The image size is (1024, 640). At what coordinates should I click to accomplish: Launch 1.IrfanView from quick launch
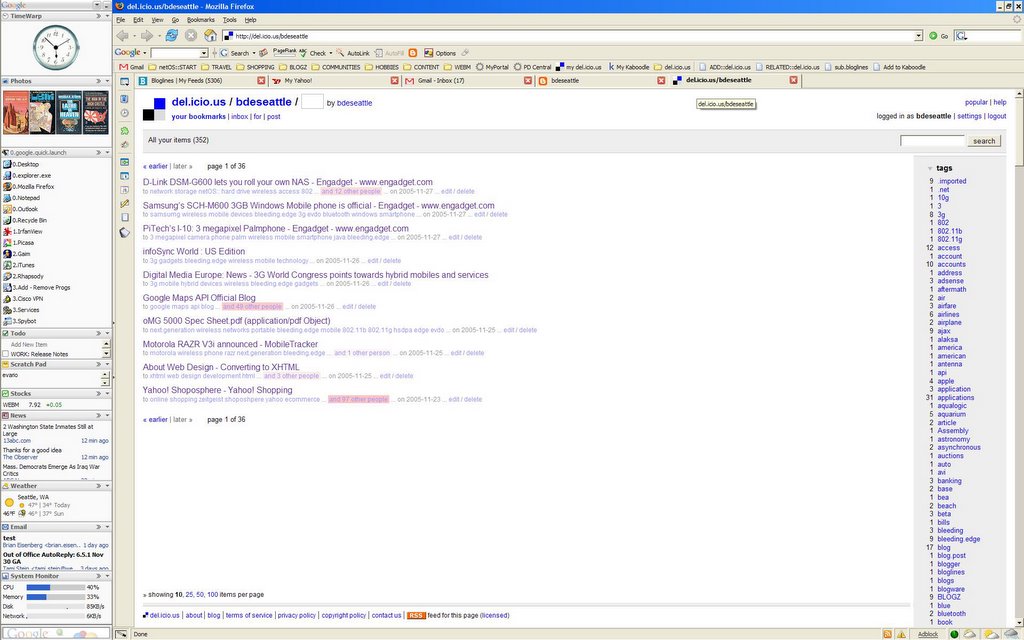pyautogui.click(x=24, y=231)
